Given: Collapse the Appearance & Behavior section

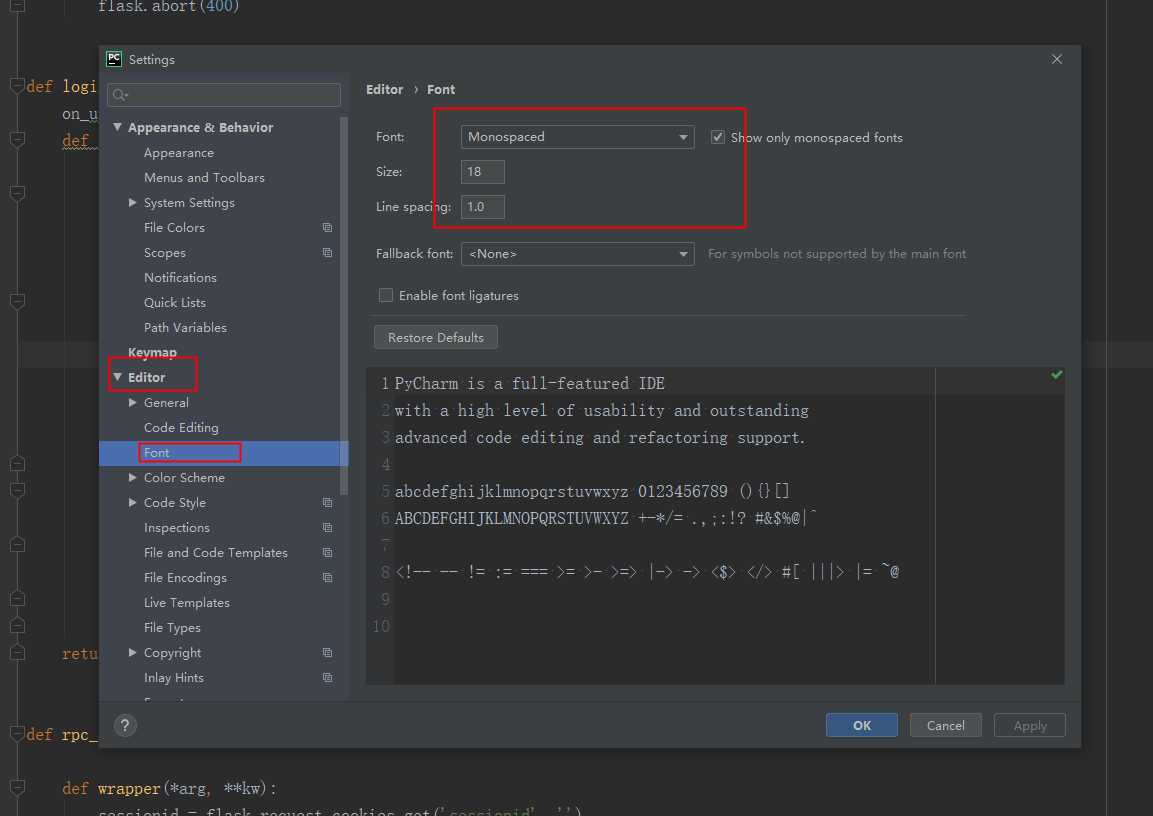Looking at the screenshot, I should click(118, 127).
